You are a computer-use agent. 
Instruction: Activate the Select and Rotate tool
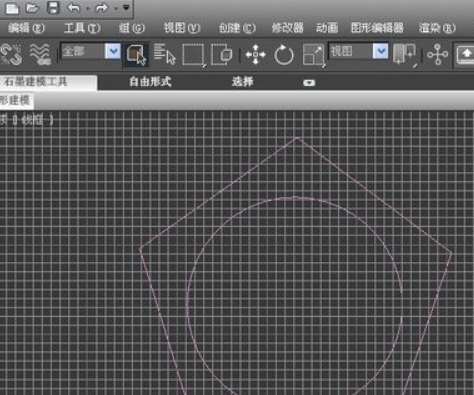pyautogui.click(x=284, y=55)
